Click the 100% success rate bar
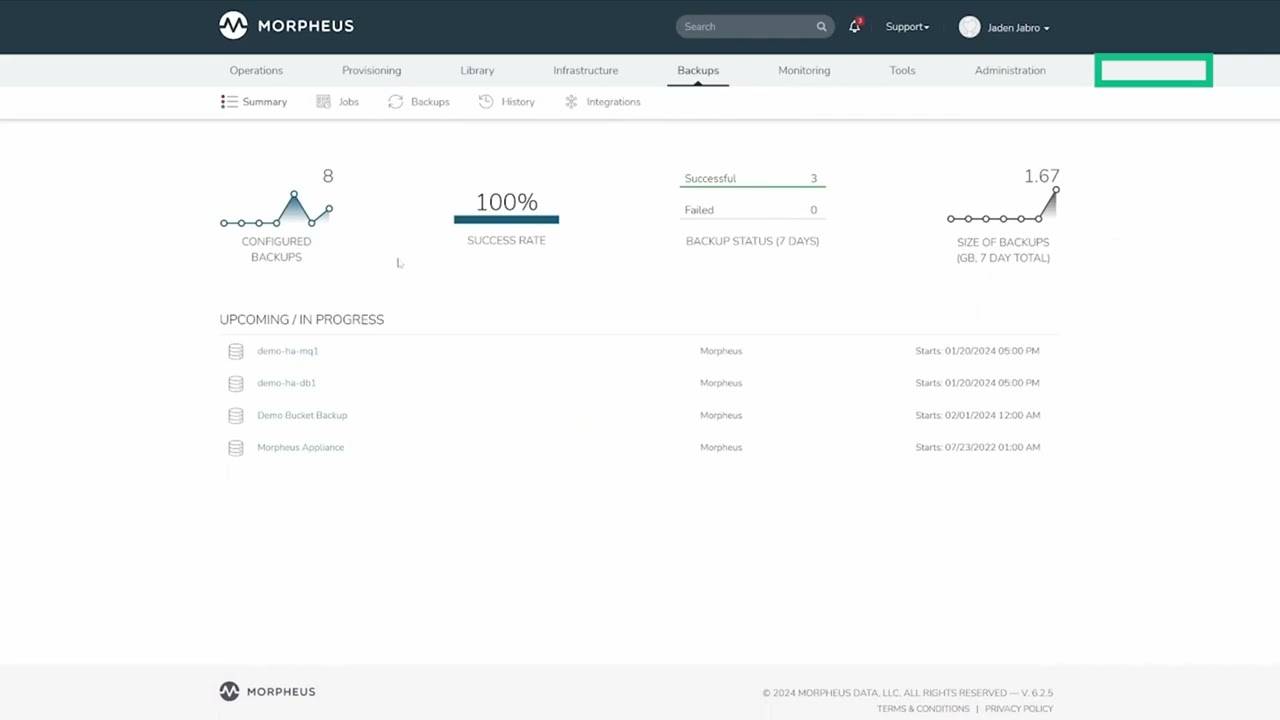Viewport: 1280px width, 720px height. click(506, 219)
